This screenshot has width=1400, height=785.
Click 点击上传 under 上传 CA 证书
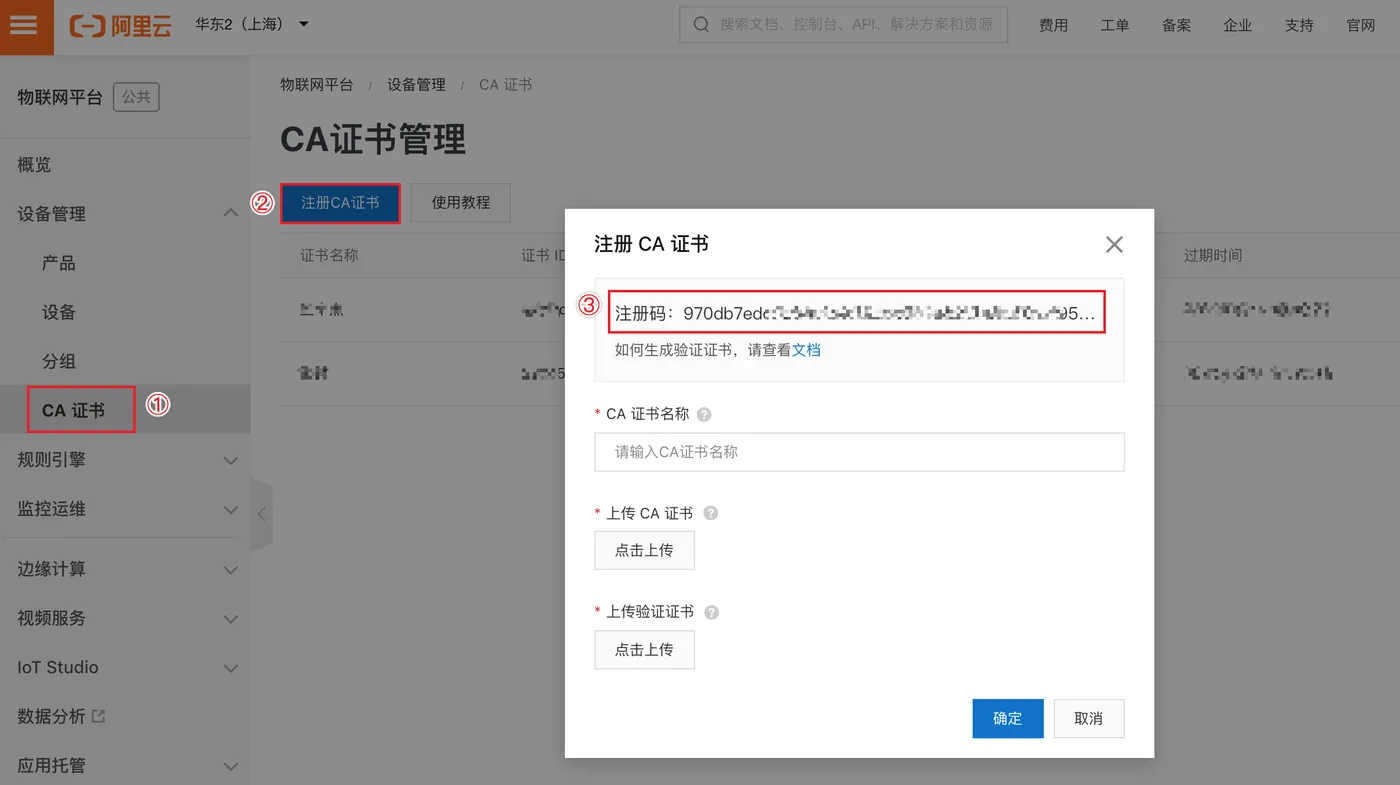(644, 550)
